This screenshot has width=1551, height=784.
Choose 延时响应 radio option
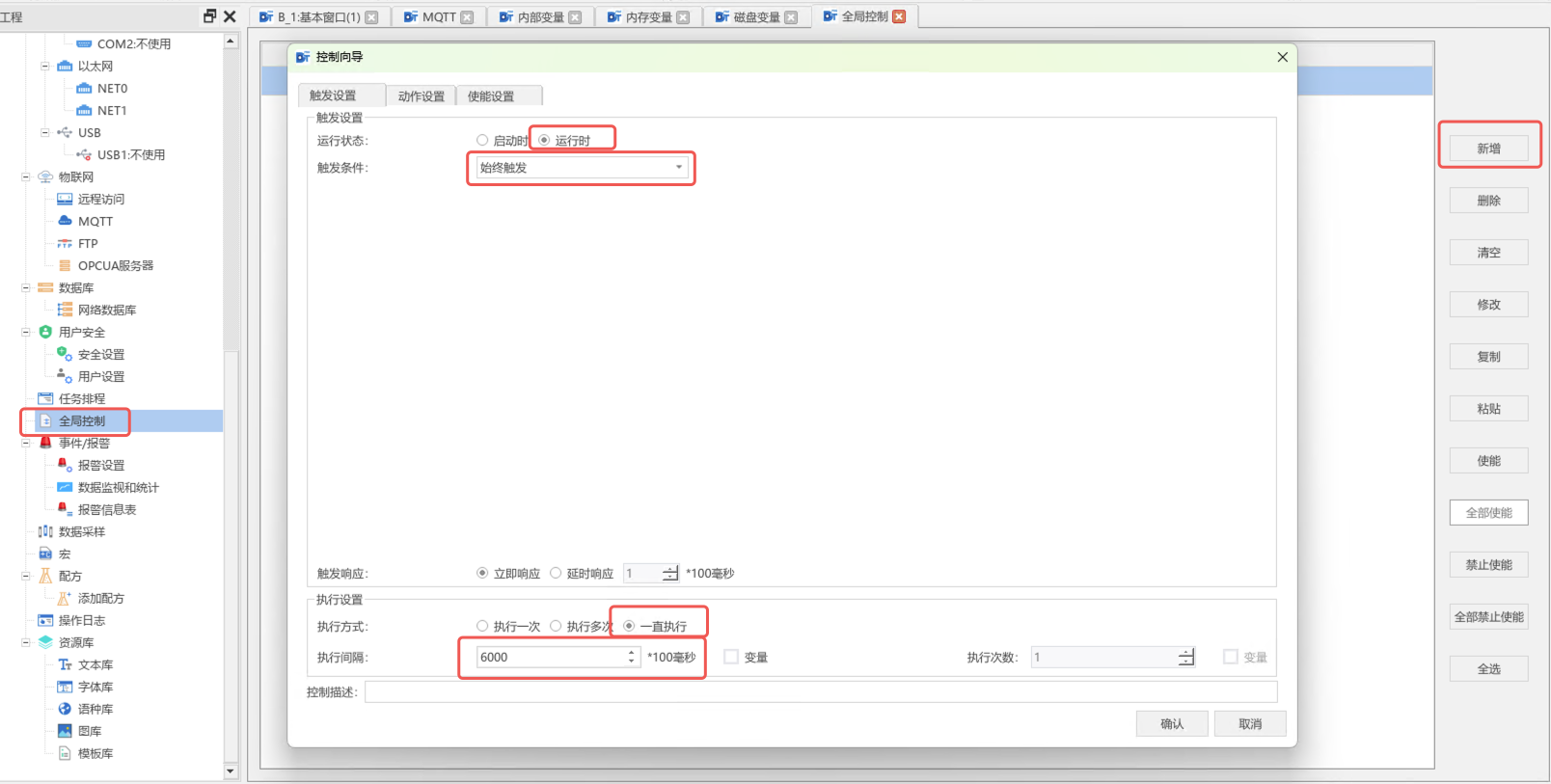pyautogui.click(x=556, y=573)
